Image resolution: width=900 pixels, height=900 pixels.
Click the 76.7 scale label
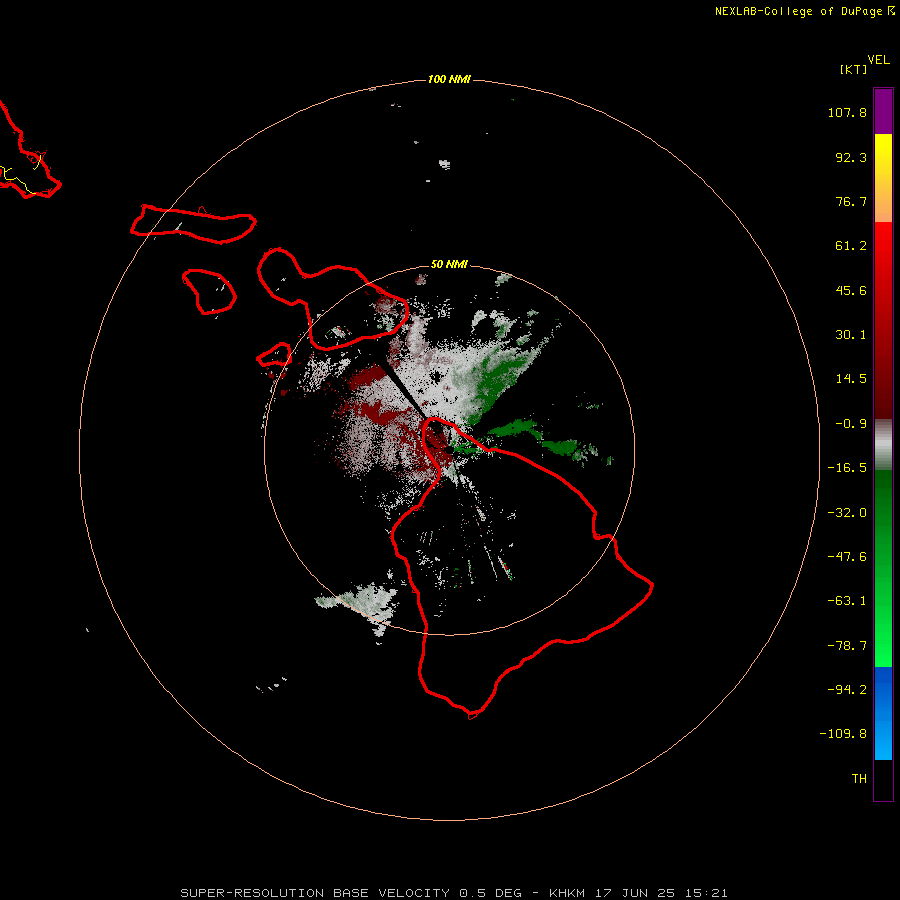pyautogui.click(x=851, y=201)
